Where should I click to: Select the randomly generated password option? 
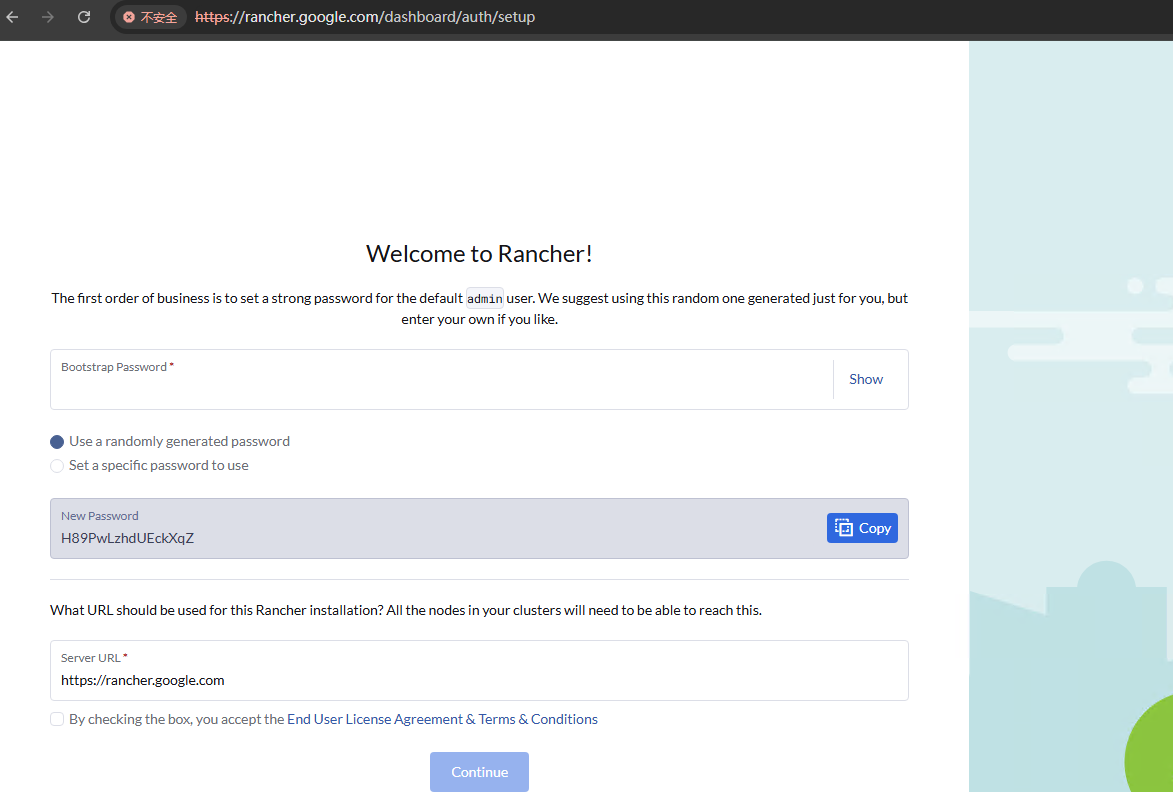click(x=57, y=442)
